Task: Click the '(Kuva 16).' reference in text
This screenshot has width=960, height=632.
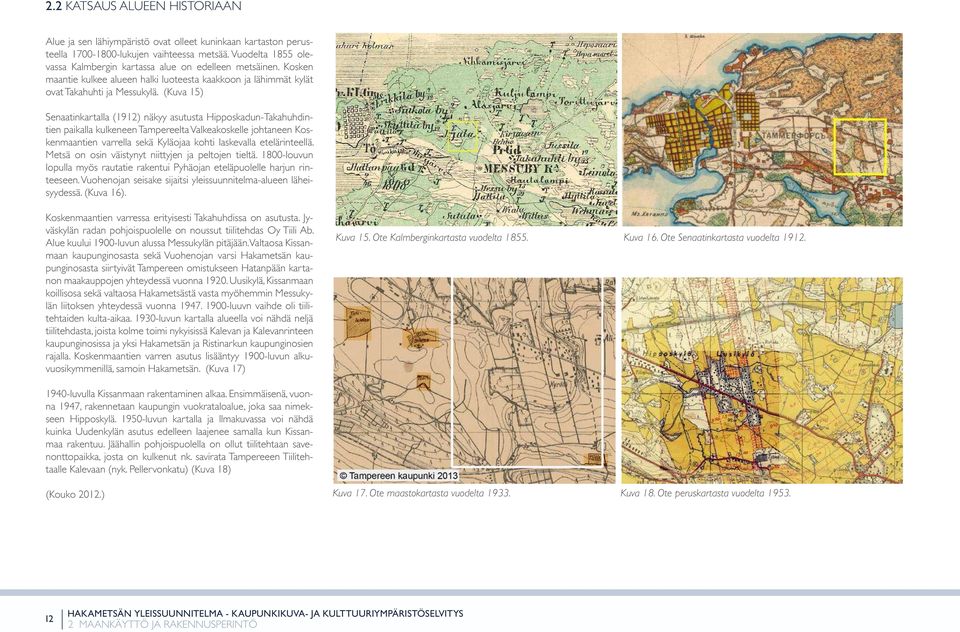Action: coord(105,193)
